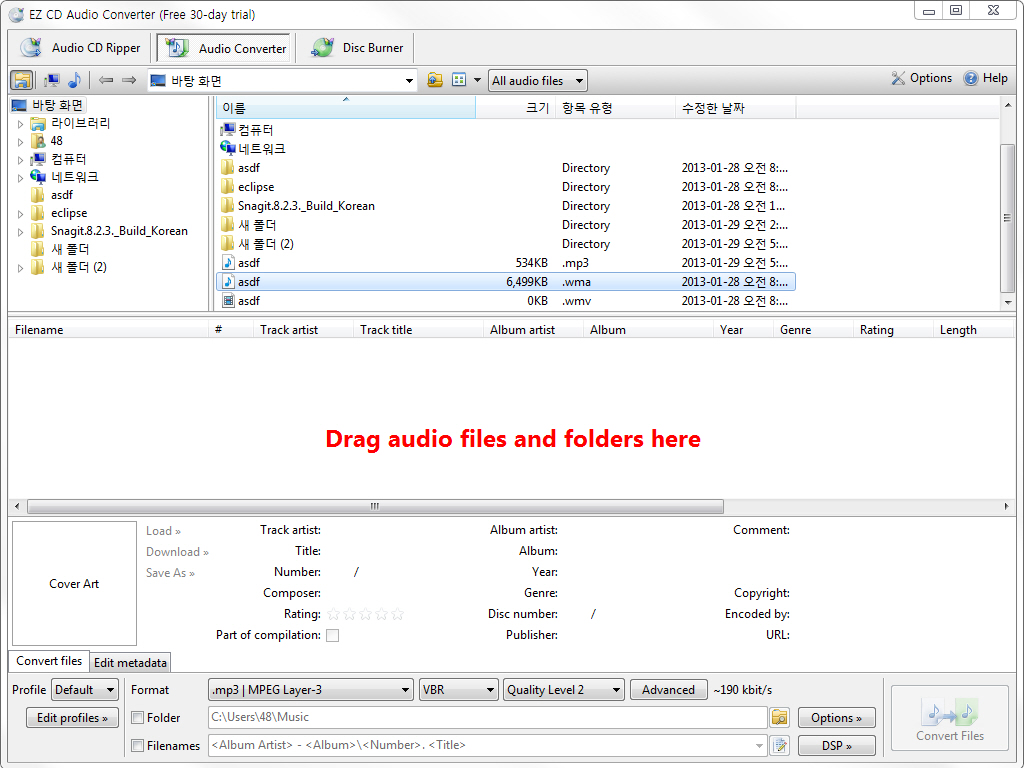Viewport: 1024px width, 768px height.
Task: Enable the Filenames checkbox
Action: click(x=138, y=746)
